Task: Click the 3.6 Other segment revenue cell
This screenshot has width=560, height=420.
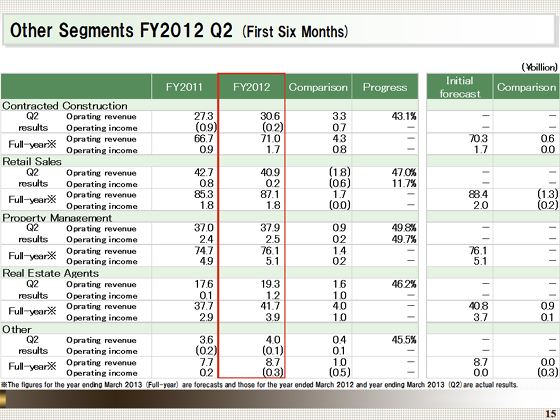Action: tap(206, 340)
